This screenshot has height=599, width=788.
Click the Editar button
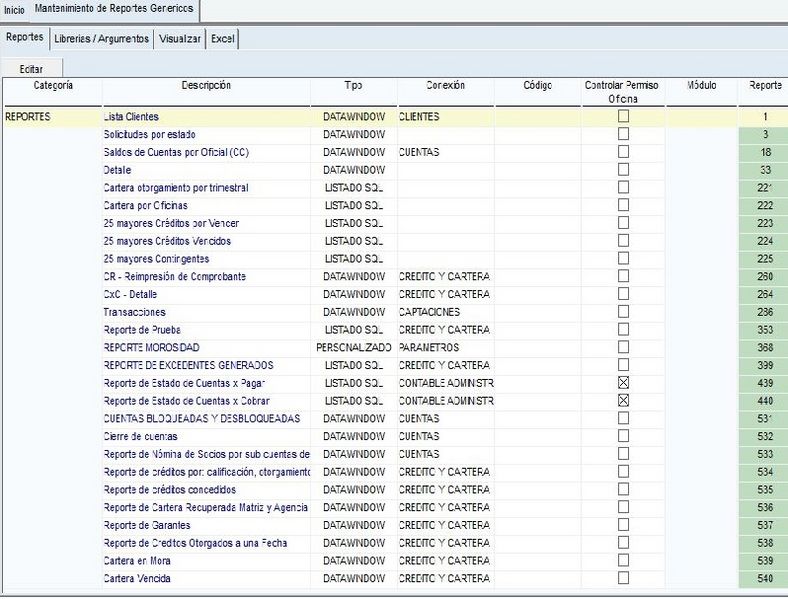point(32,68)
